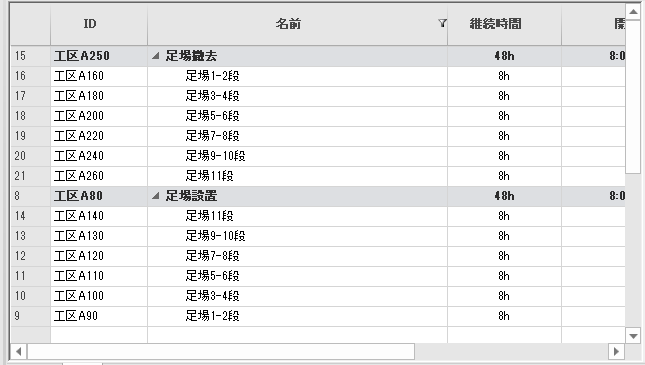Collapse the 足場撤去 summary task
Screen dimensions: 645x365
(x=155, y=56)
